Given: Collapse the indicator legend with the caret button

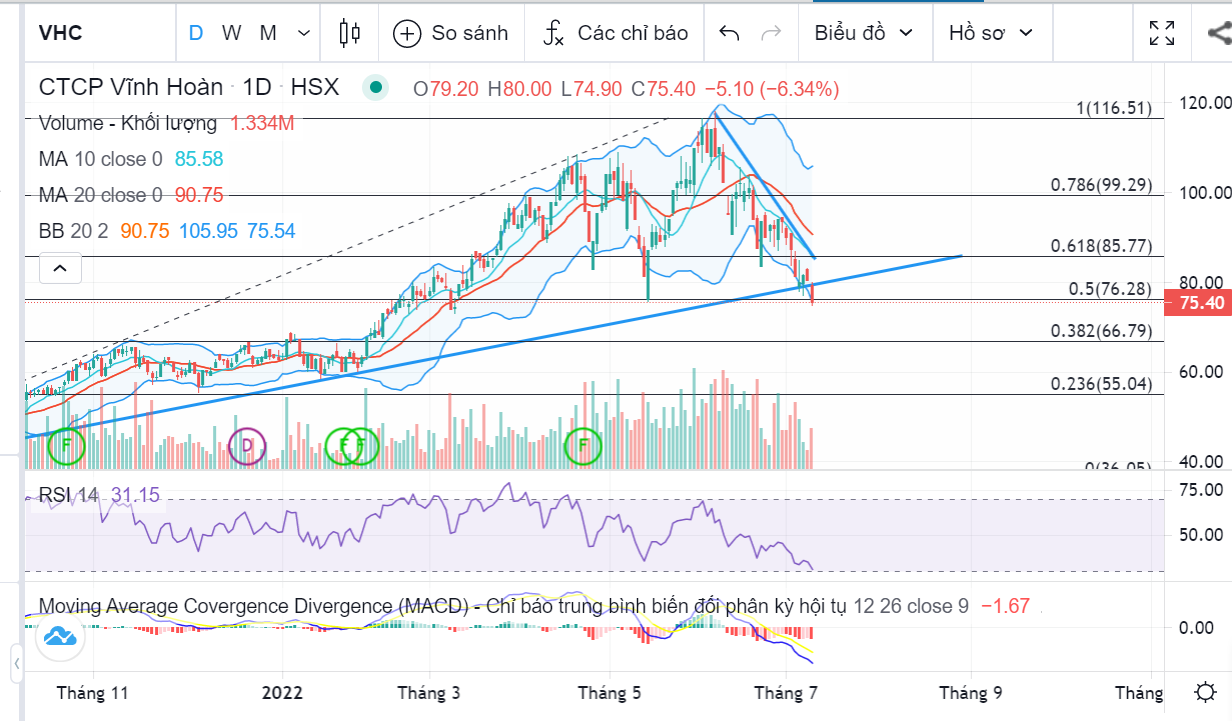Looking at the screenshot, I should tap(60, 268).
